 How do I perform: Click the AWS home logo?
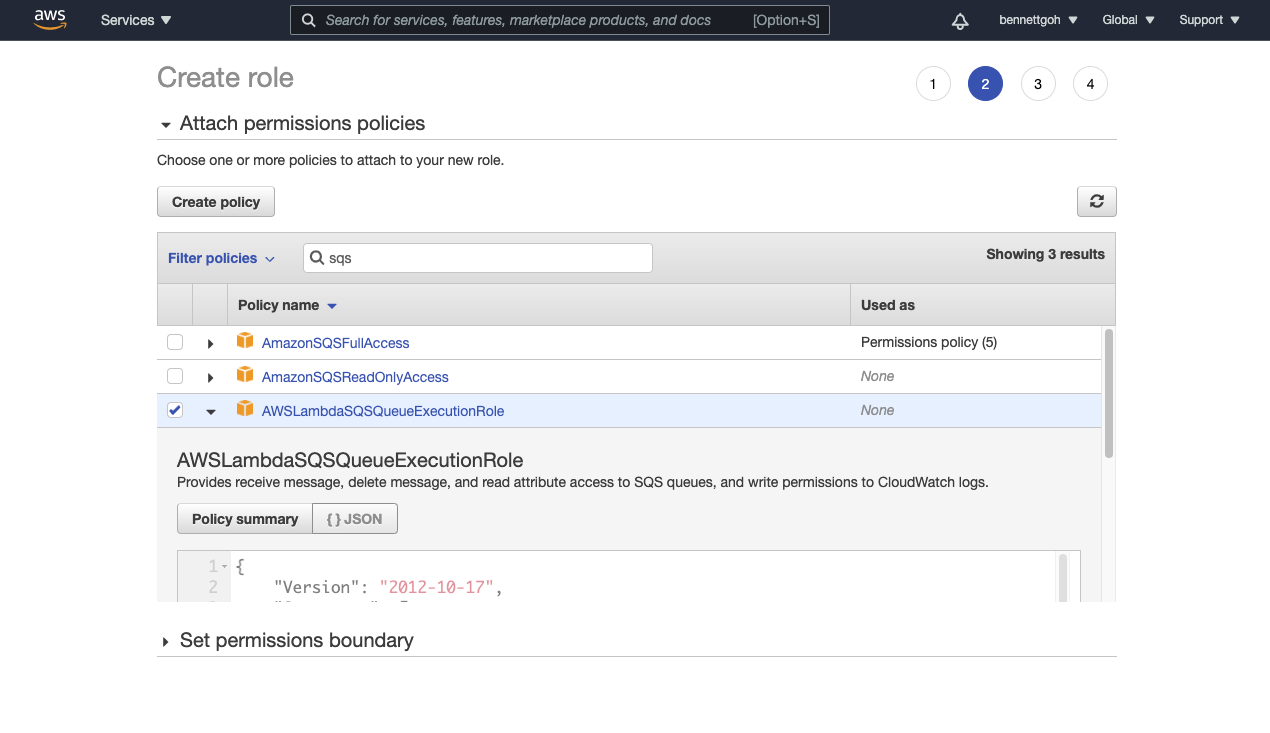point(50,19)
